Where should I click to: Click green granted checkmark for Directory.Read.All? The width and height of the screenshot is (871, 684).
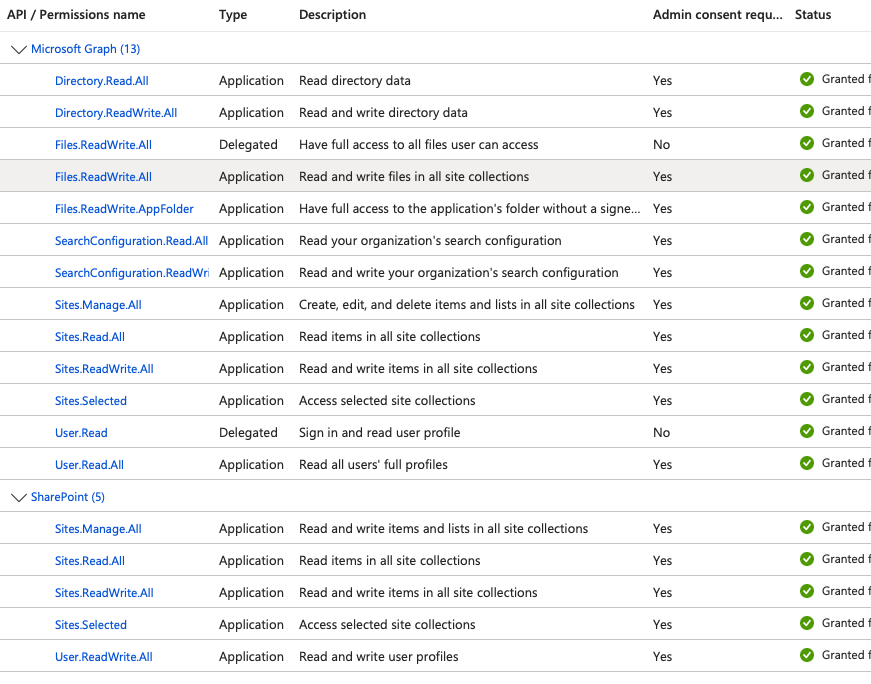click(807, 80)
